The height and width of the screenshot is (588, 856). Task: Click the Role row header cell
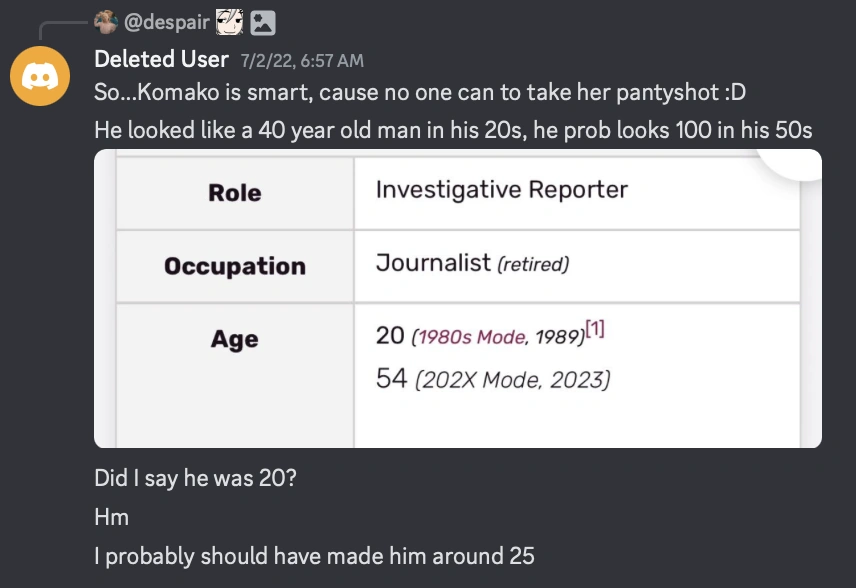pos(234,193)
